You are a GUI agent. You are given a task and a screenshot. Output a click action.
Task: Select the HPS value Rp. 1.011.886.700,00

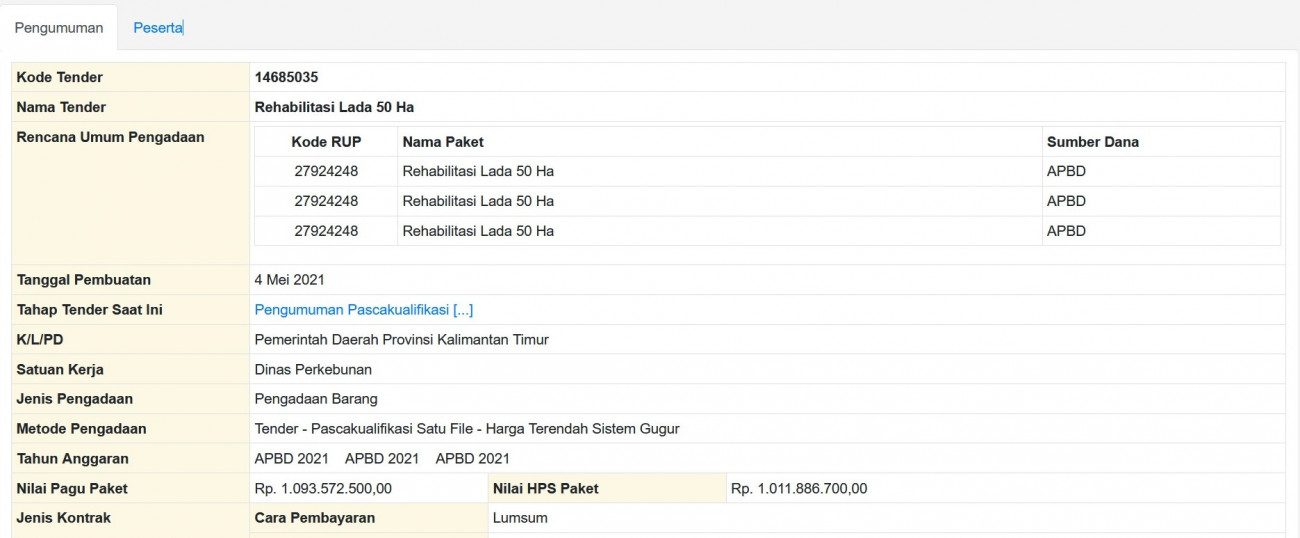click(x=799, y=489)
